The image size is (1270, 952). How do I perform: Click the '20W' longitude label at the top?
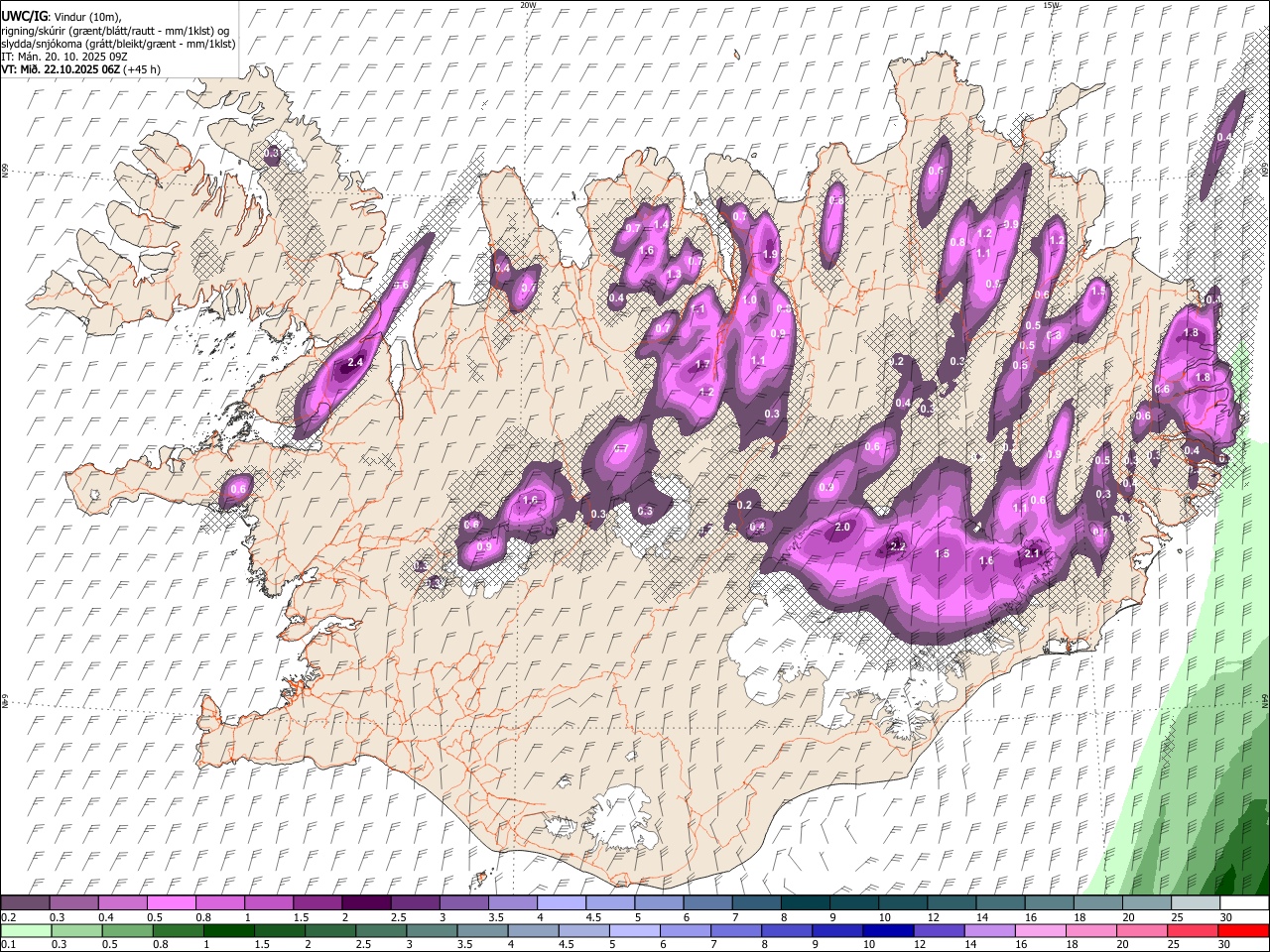[x=528, y=5]
